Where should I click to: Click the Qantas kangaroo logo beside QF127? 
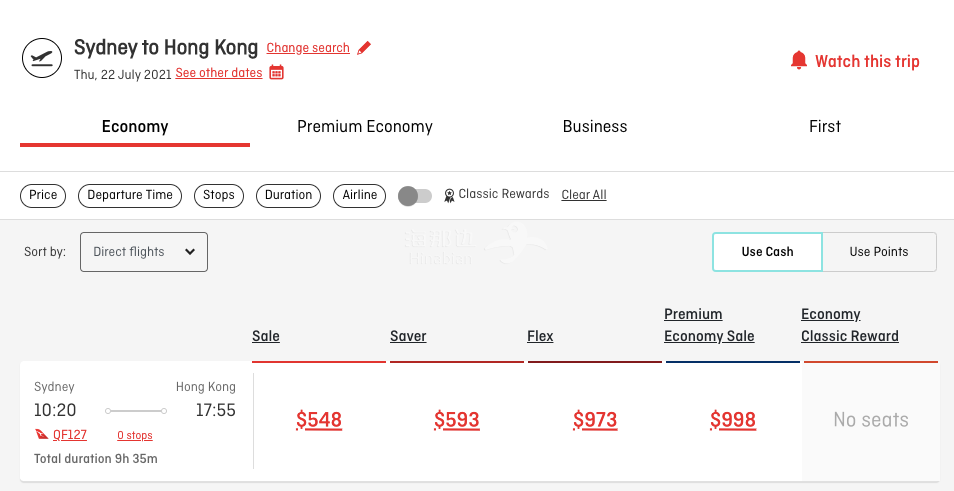42,435
